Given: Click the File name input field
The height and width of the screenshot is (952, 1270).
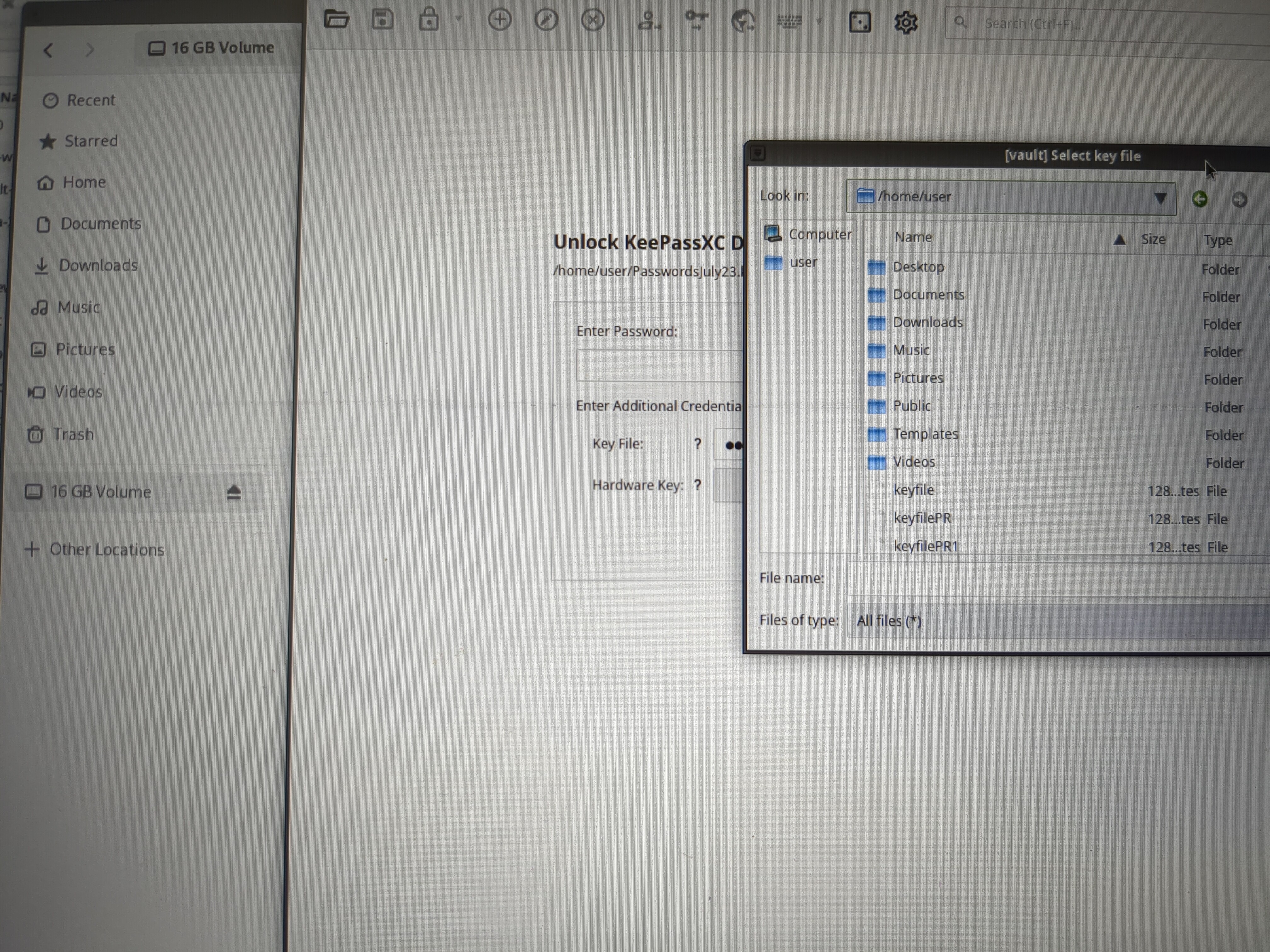Looking at the screenshot, I should 1058,580.
